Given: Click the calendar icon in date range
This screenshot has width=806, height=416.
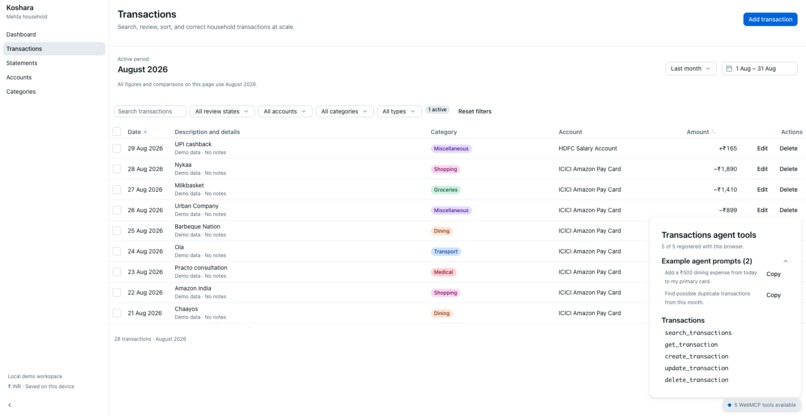Looking at the screenshot, I should [x=729, y=68].
